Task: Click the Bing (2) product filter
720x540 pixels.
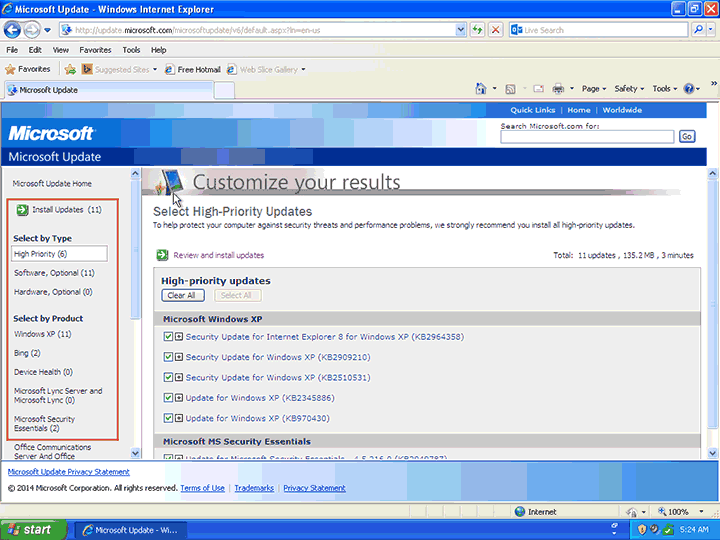Action: pos(27,353)
